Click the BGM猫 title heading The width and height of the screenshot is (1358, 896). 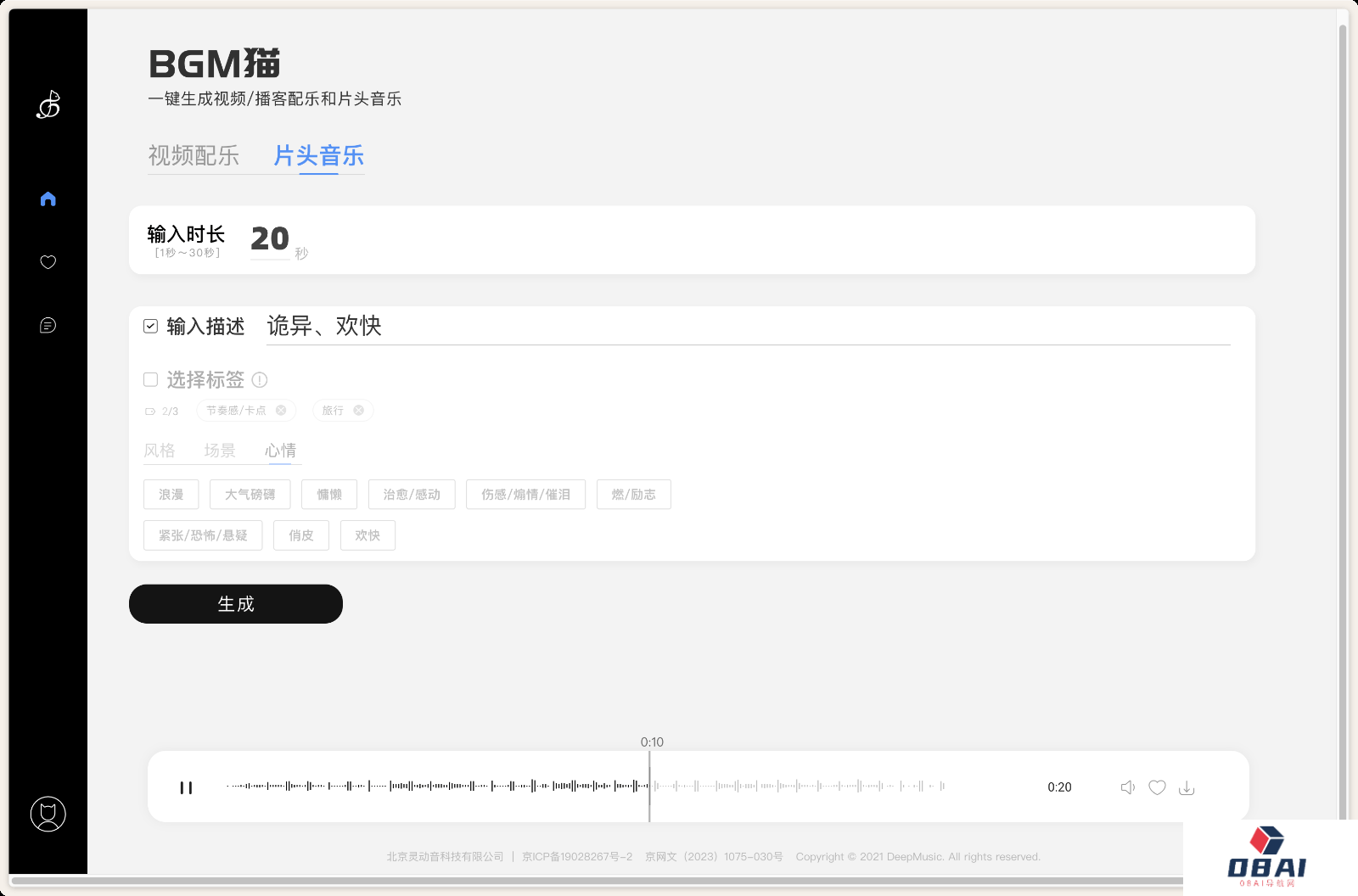[x=214, y=64]
